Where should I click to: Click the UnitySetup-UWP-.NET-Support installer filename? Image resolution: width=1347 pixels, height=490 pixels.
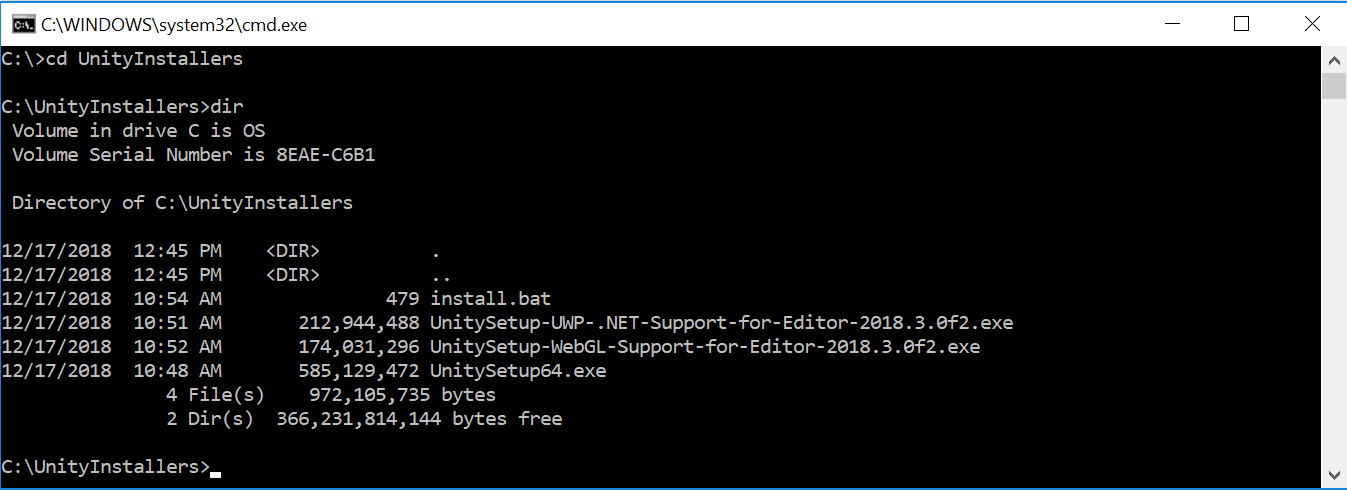tap(721, 323)
